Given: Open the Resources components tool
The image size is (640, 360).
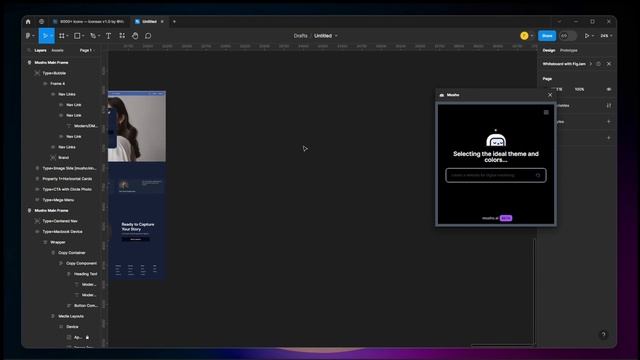Looking at the screenshot, I should (x=122, y=36).
